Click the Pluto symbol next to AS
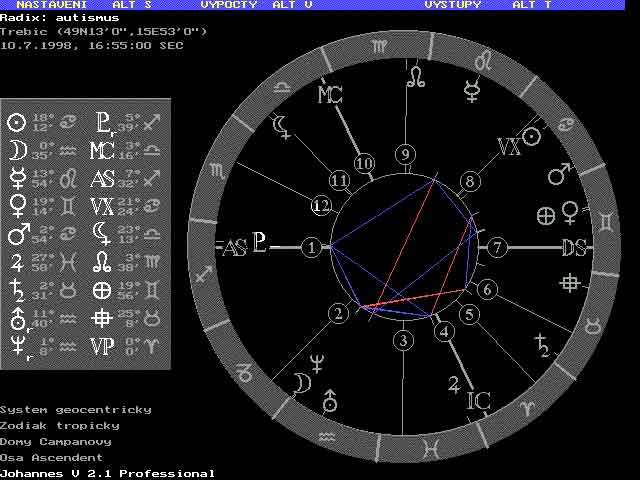 click(x=260, y=245)
